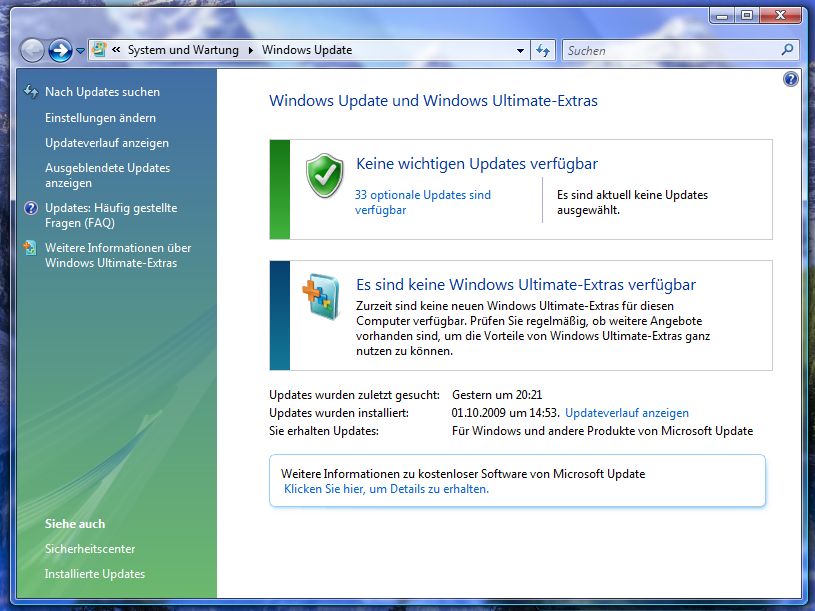Click the Control Panel icon in address bar
815x611 pixels.
pyautogui.click(x=99, y=50)
